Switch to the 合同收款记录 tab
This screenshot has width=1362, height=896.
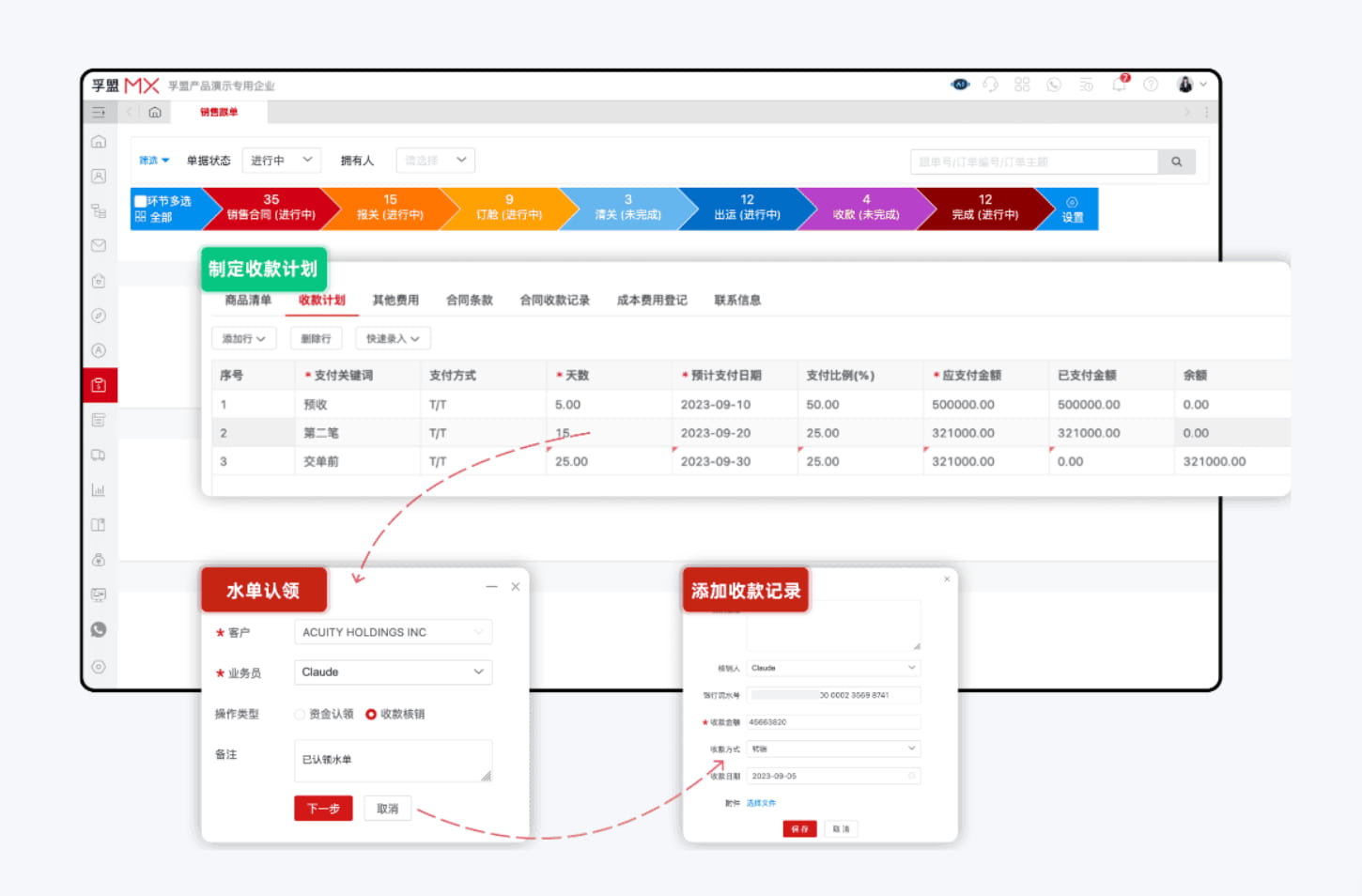click(555, 300)
